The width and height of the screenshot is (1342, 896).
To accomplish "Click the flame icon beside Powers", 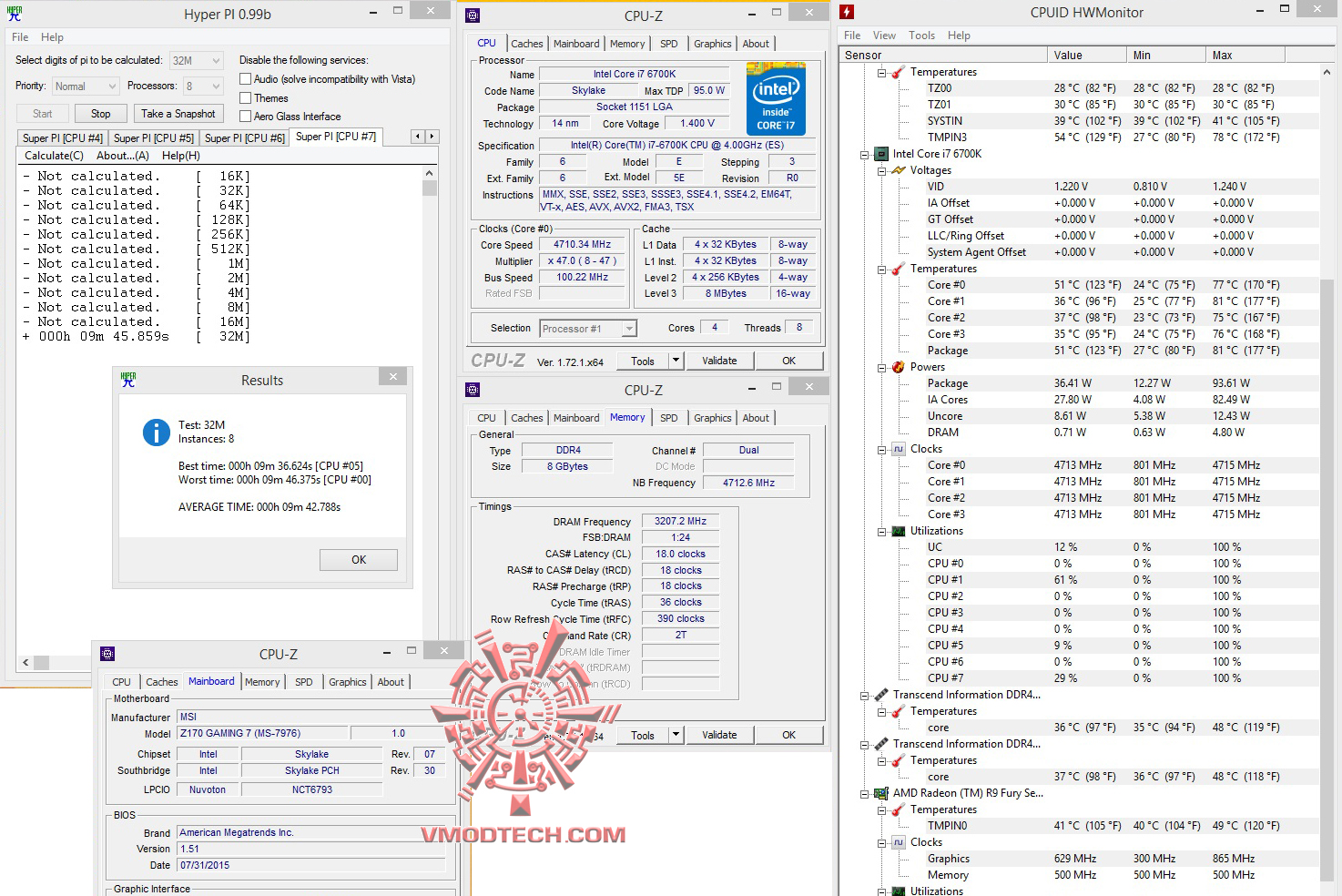I will [898, 367].
